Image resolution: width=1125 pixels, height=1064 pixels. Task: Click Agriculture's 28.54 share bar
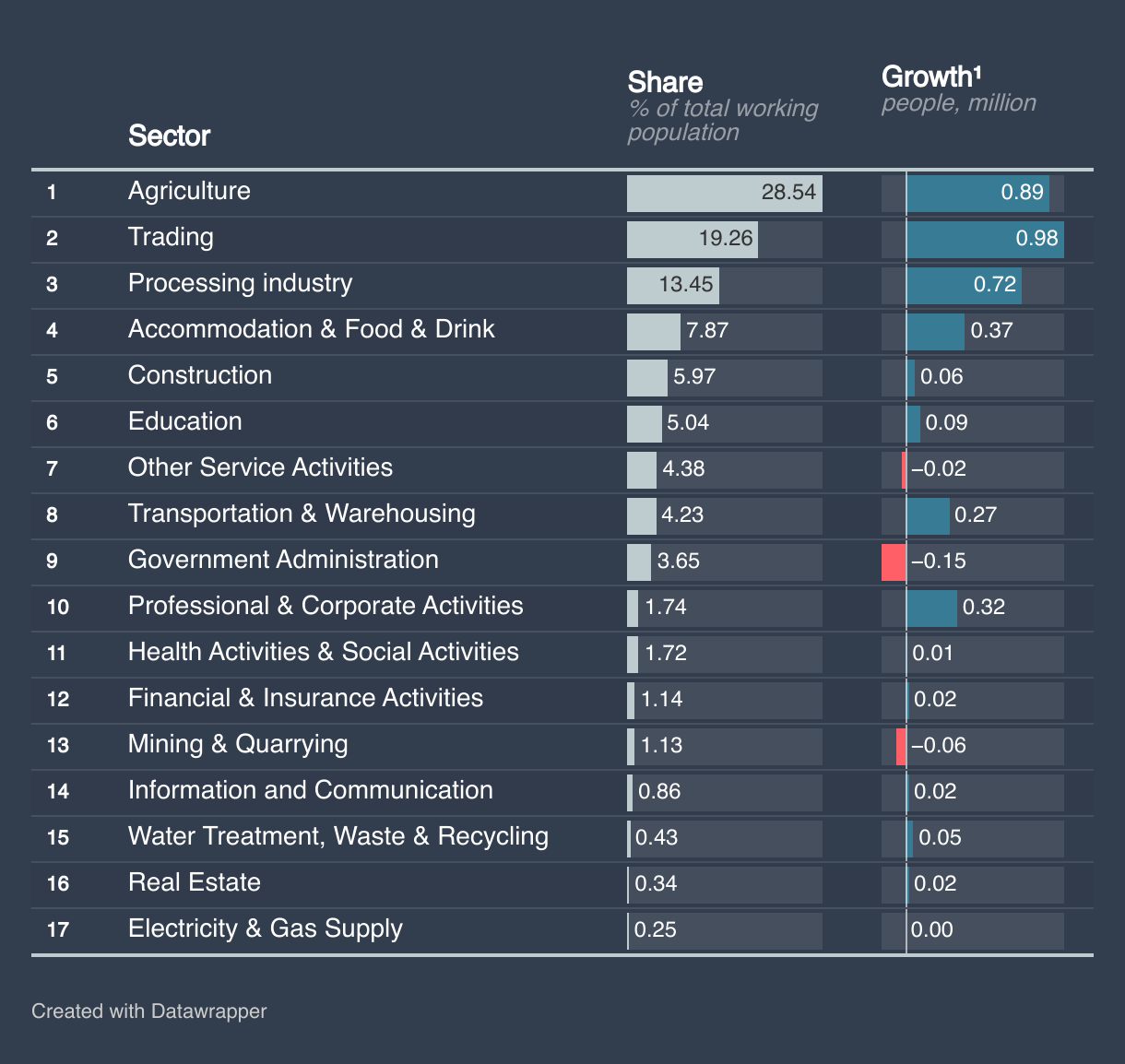click(724, 193)
